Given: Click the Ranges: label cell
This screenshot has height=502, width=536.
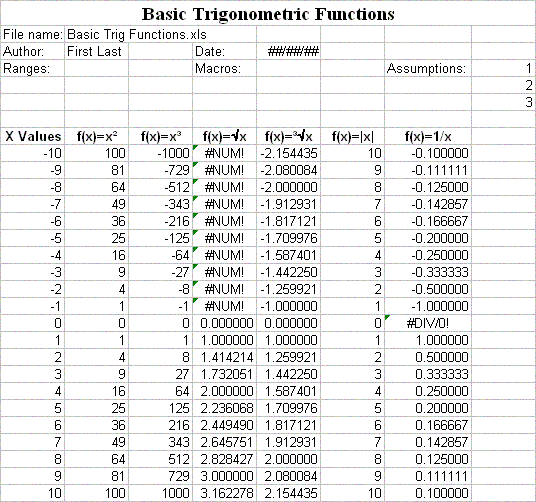Looking at the screenshot, I should pyautogui.click(x=32, y=68).
